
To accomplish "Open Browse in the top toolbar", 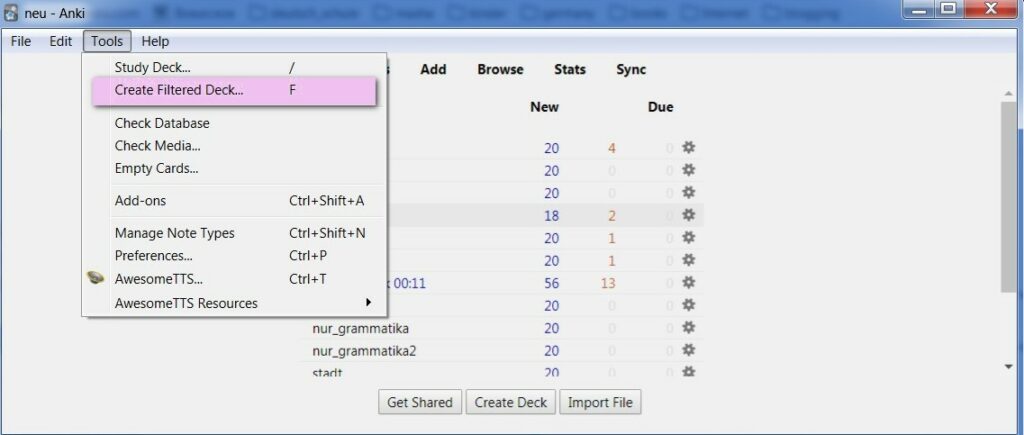I will tap(500, 69).
